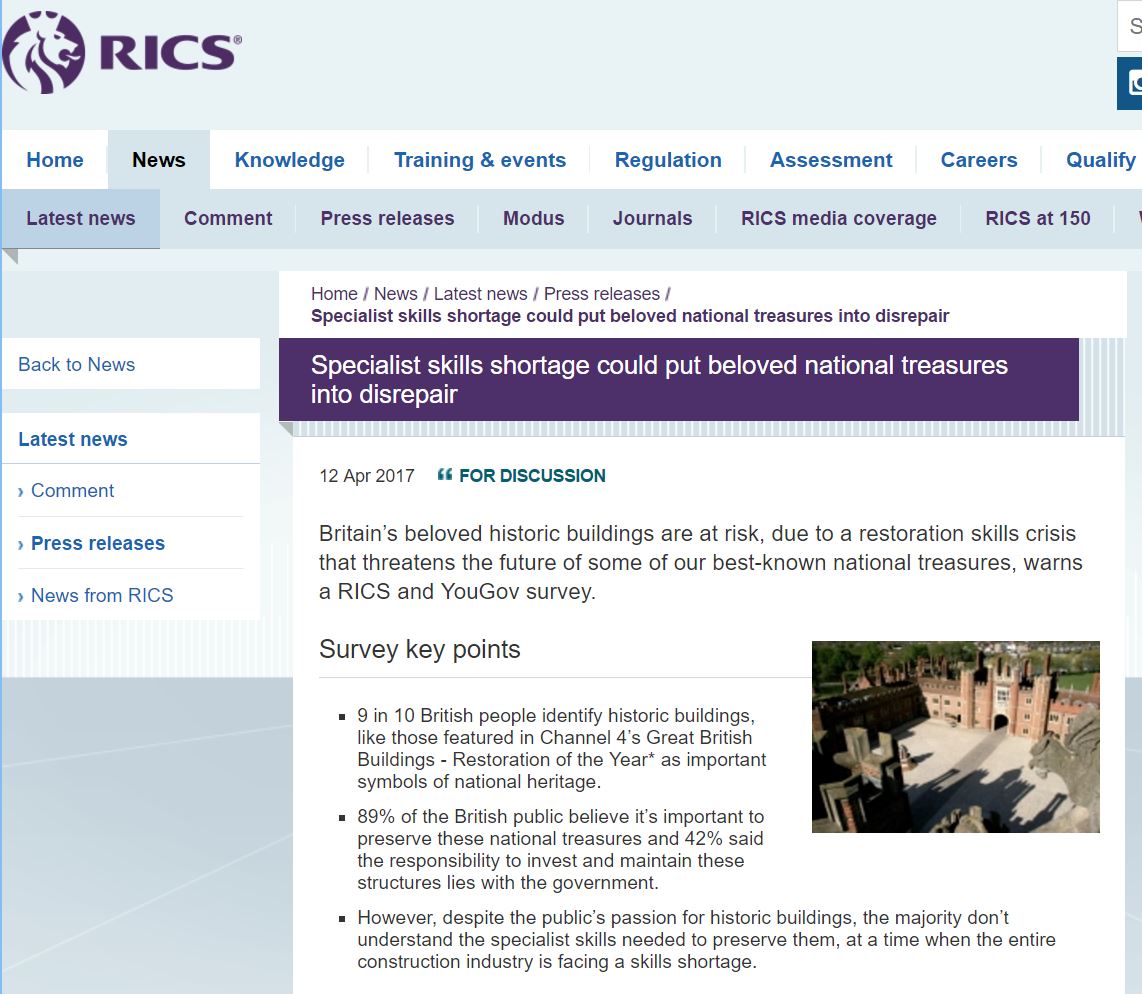Viewport: 1142px width, 994px height.
Task: Open Press releases in the sub-navigation bar
Action: pos(387,218)
